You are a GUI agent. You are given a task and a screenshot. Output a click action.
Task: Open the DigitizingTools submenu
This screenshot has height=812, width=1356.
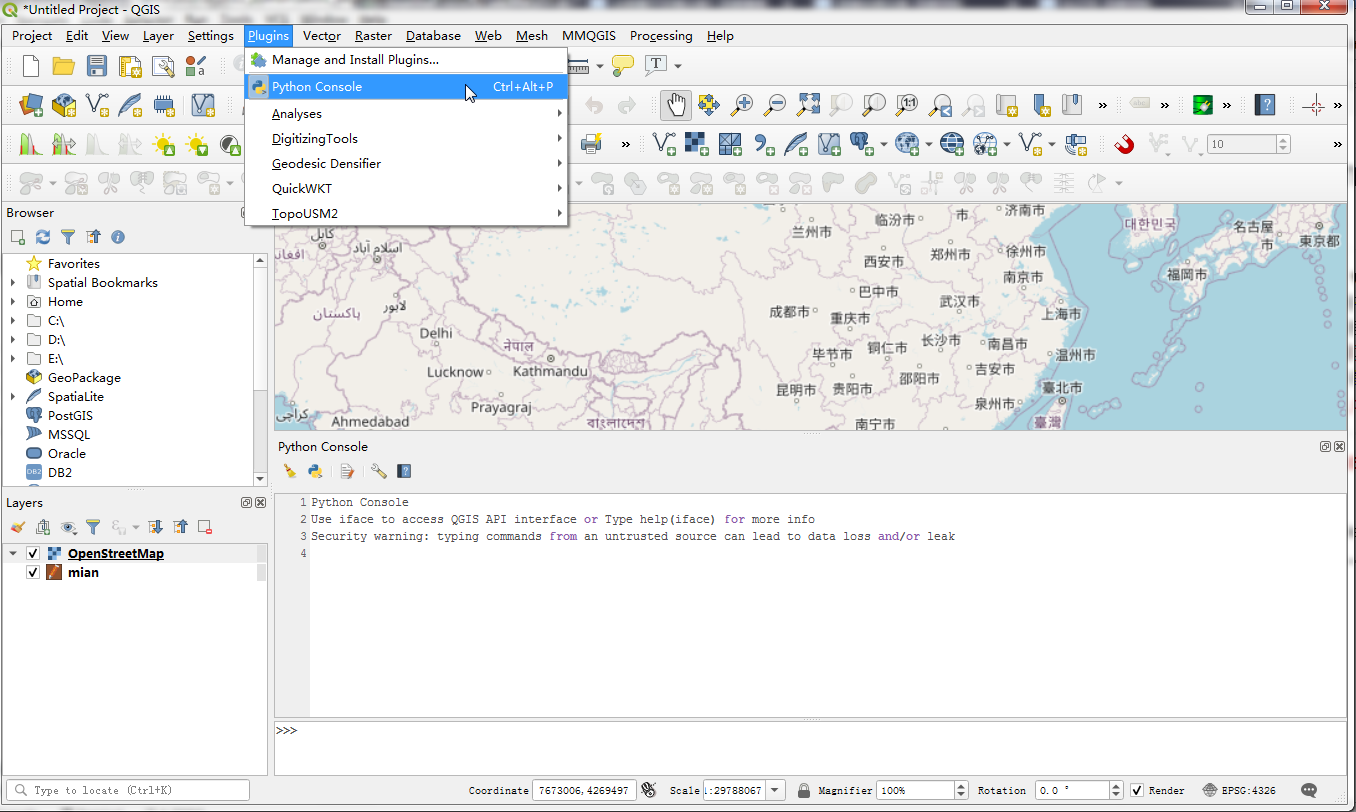click(x=407, y=139)
